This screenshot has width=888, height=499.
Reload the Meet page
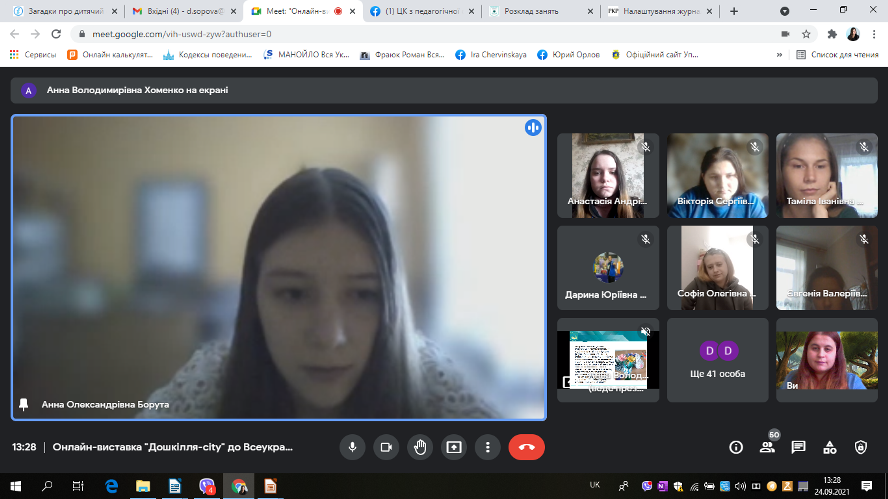point(56,34)
